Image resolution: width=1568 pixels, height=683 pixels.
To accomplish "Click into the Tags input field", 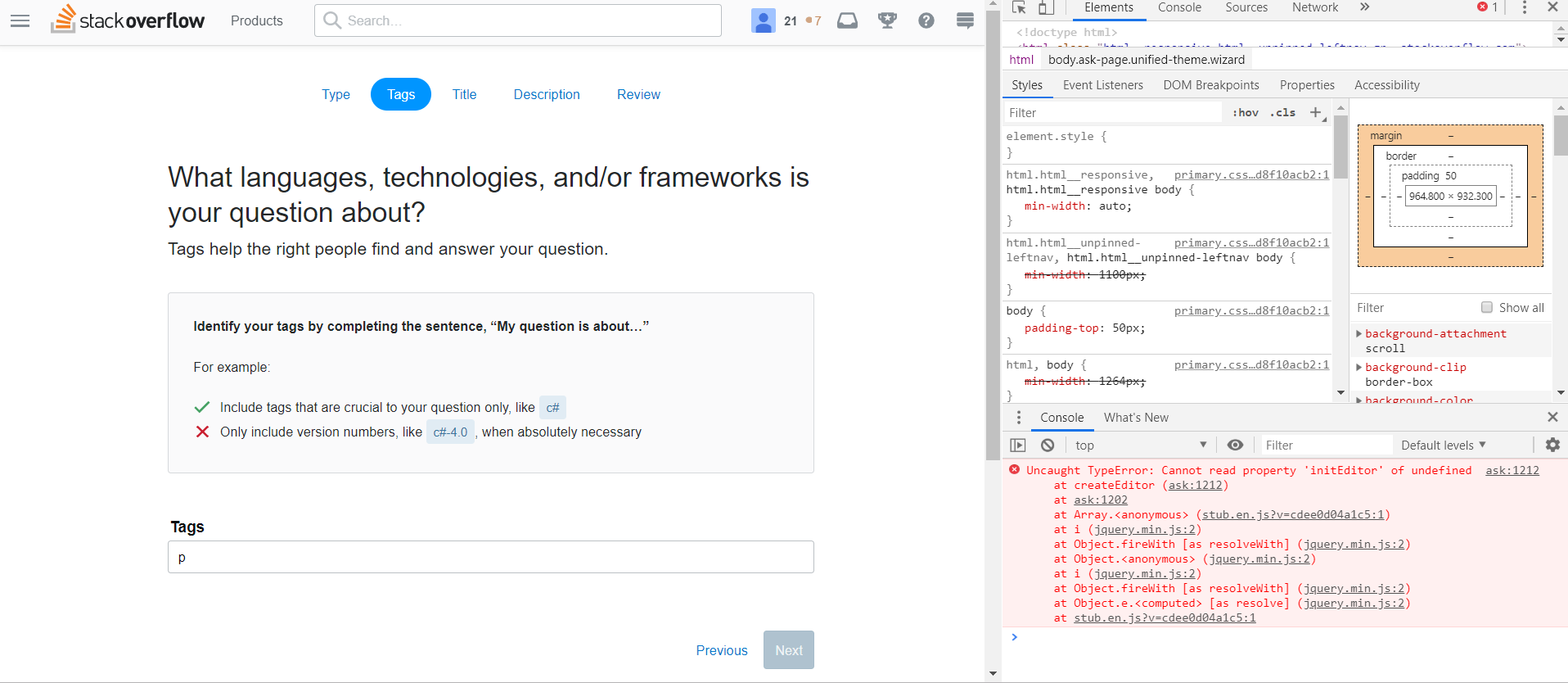I will click(x=491, y=557).
